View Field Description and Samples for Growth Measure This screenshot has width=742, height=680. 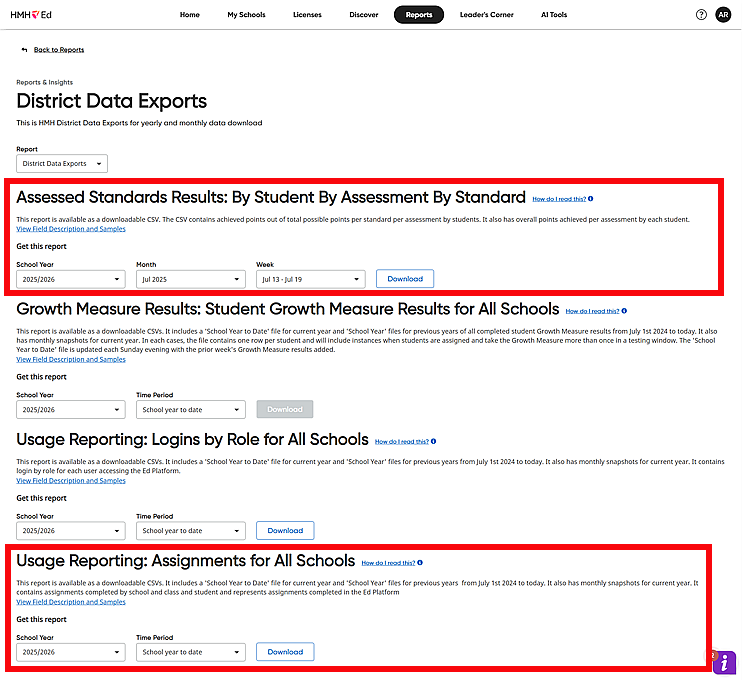[x=71, y=360]
